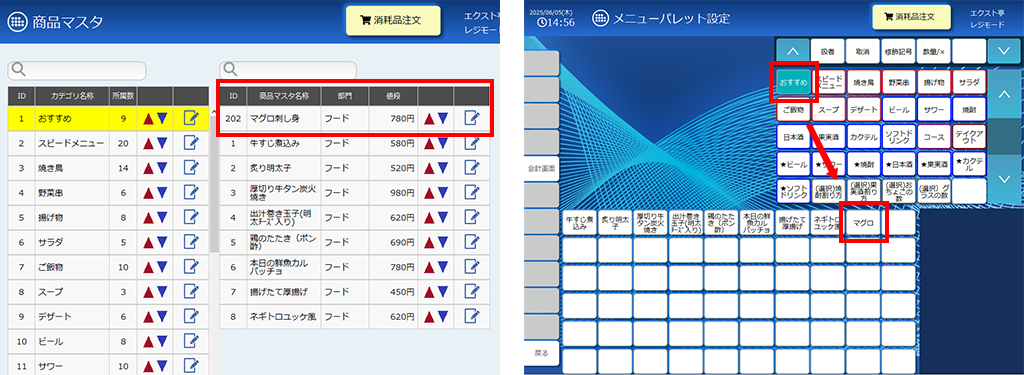
Task: Open grid menu icon beside 商品マスタ title
Action: [18, 21]
